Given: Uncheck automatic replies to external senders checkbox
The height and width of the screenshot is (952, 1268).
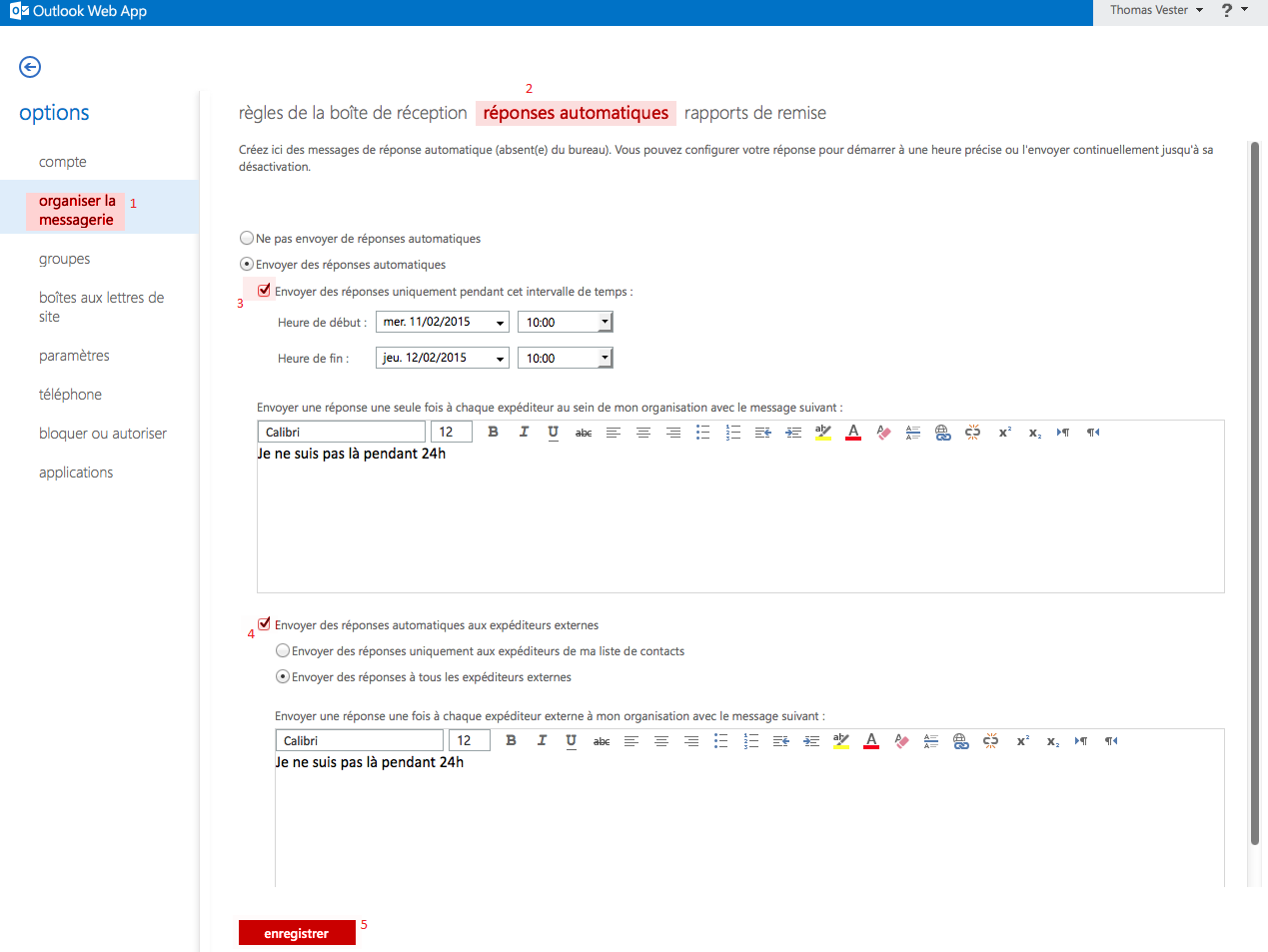Looking at the screenshot, I should (x=265, y=624).
